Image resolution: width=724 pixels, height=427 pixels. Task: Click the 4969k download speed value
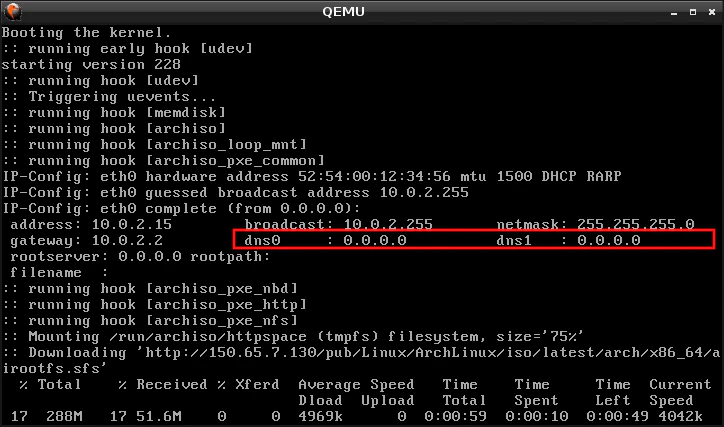click(x=320, y=416)
